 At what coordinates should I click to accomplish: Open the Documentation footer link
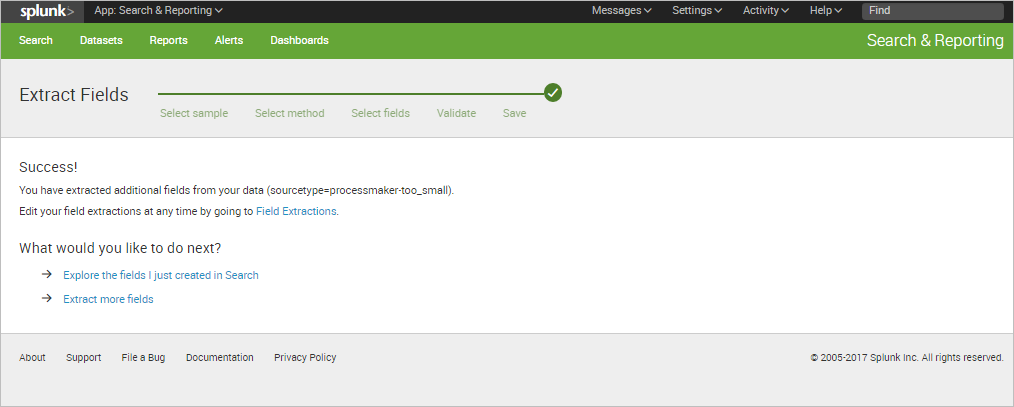[219, 357]
